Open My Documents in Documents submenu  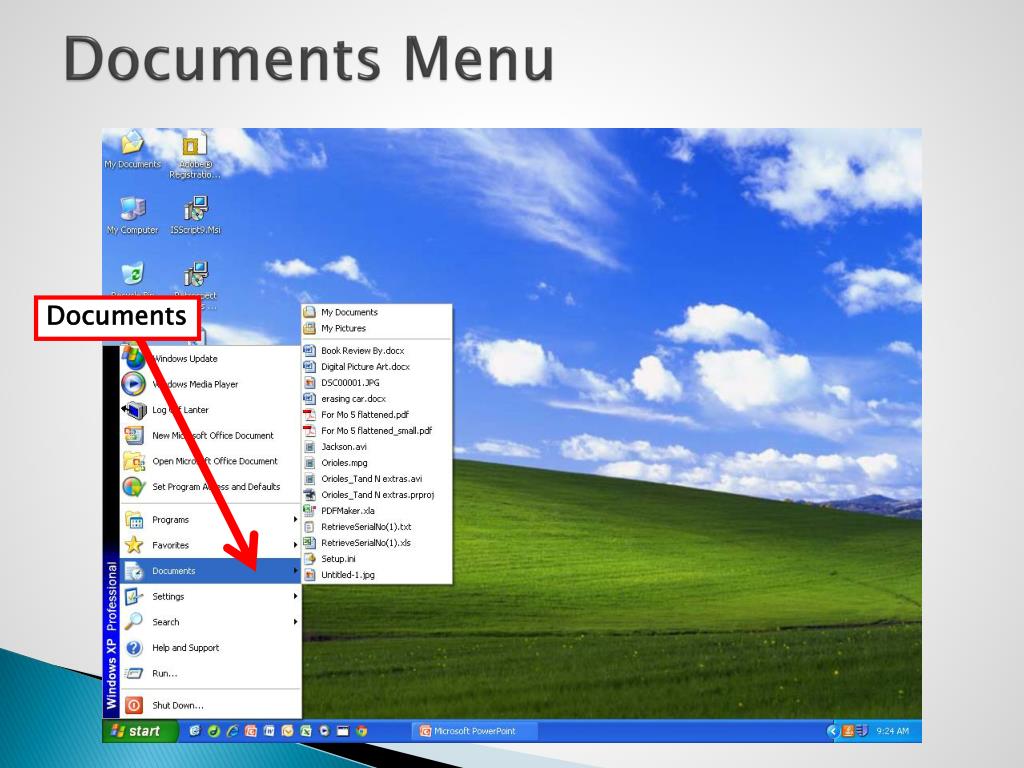tap(377, 312)
